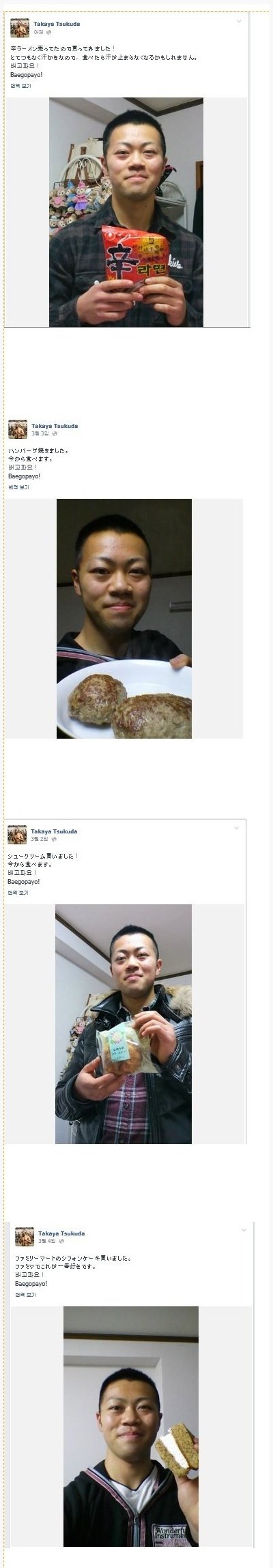This screenshot has width=273, height=1568.
Task: Open Takaya Tsukuda name on 3월 4일 post
Action: coord(61,1233)
